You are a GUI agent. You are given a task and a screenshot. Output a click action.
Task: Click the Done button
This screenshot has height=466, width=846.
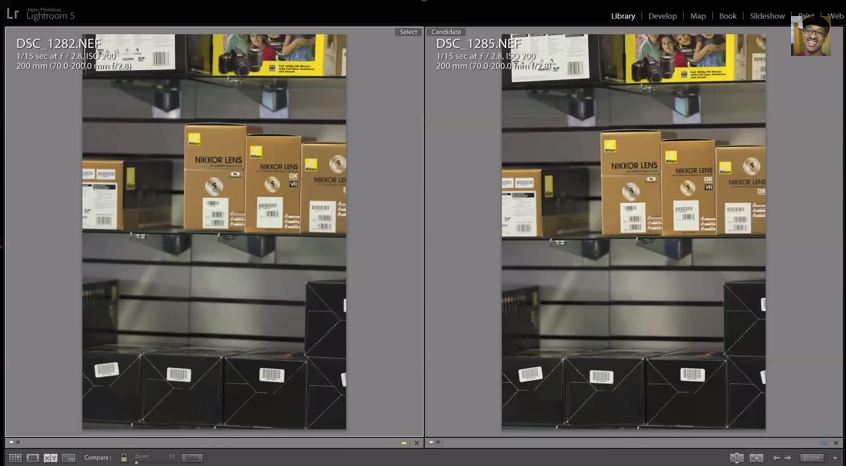811,458
